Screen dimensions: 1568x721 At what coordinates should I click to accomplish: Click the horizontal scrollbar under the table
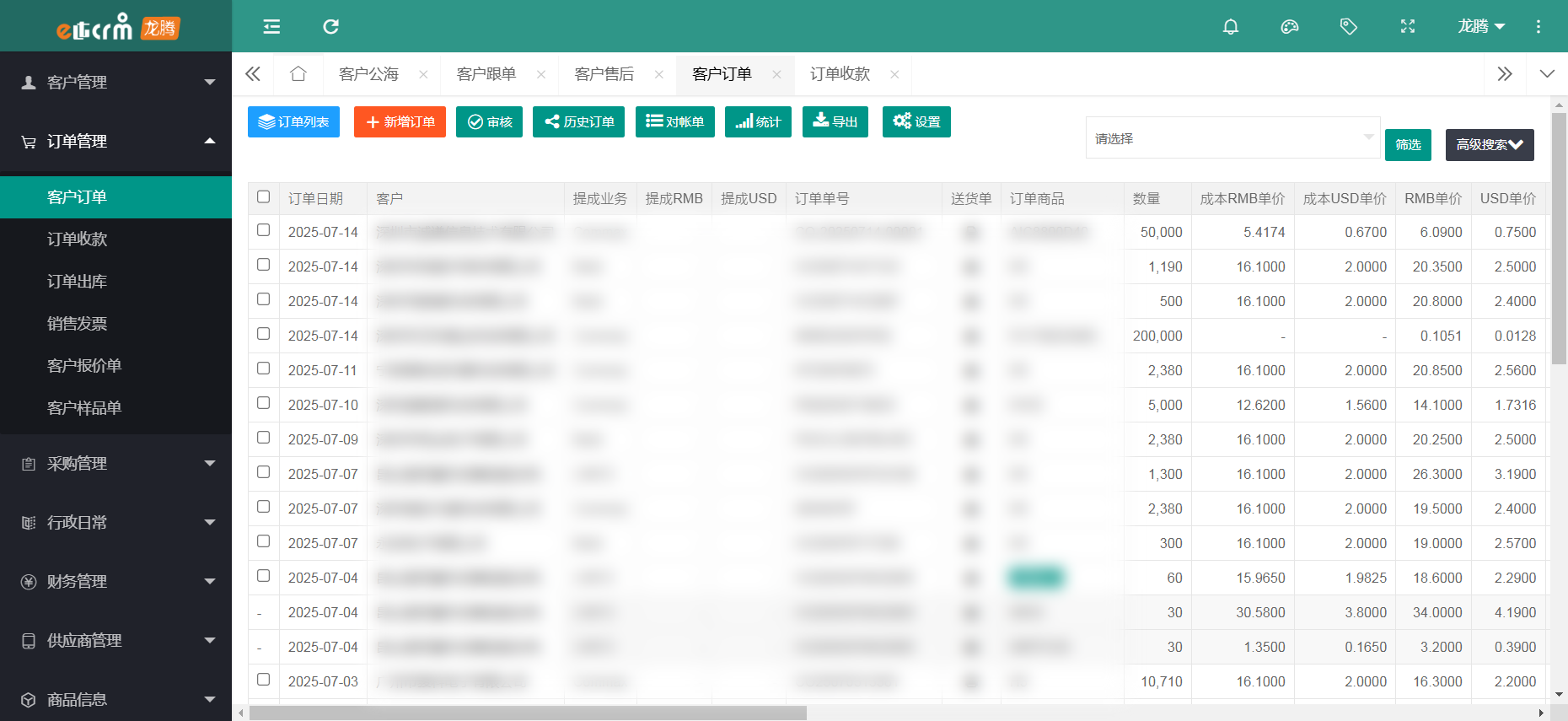[x=528, y=713]
